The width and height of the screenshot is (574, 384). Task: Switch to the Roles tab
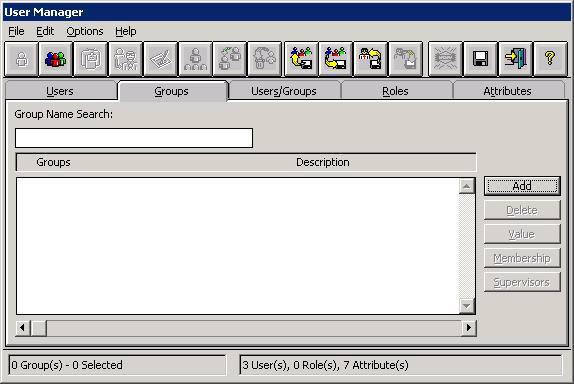[x=395, y=91]
